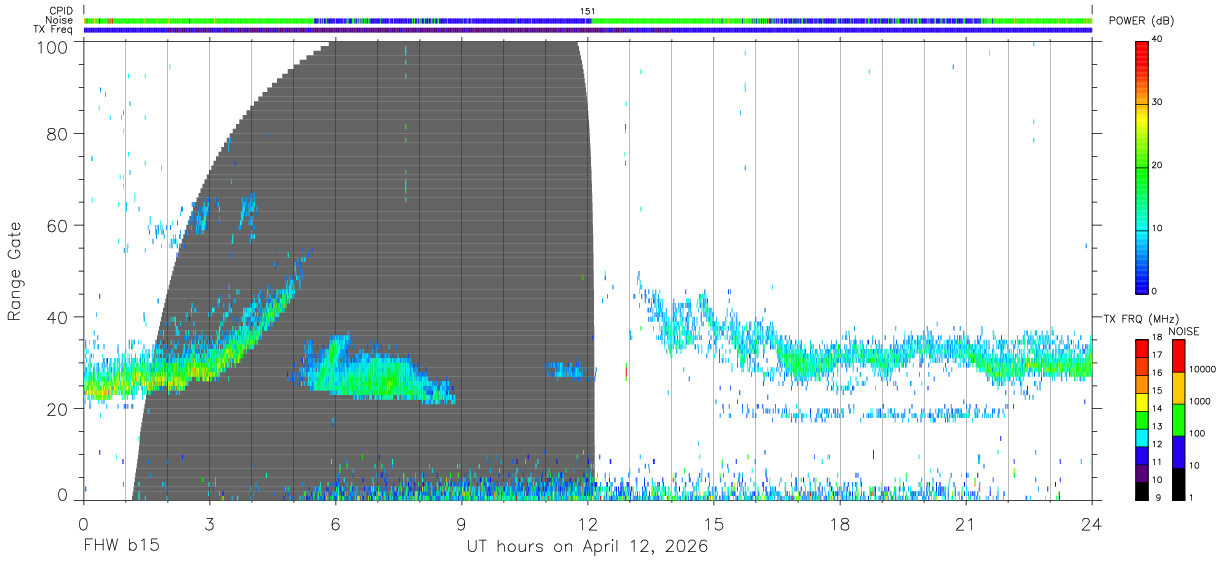Click the UT hour tick label "21"
This screenshot has width=1228, height=567.
[966, 523]
